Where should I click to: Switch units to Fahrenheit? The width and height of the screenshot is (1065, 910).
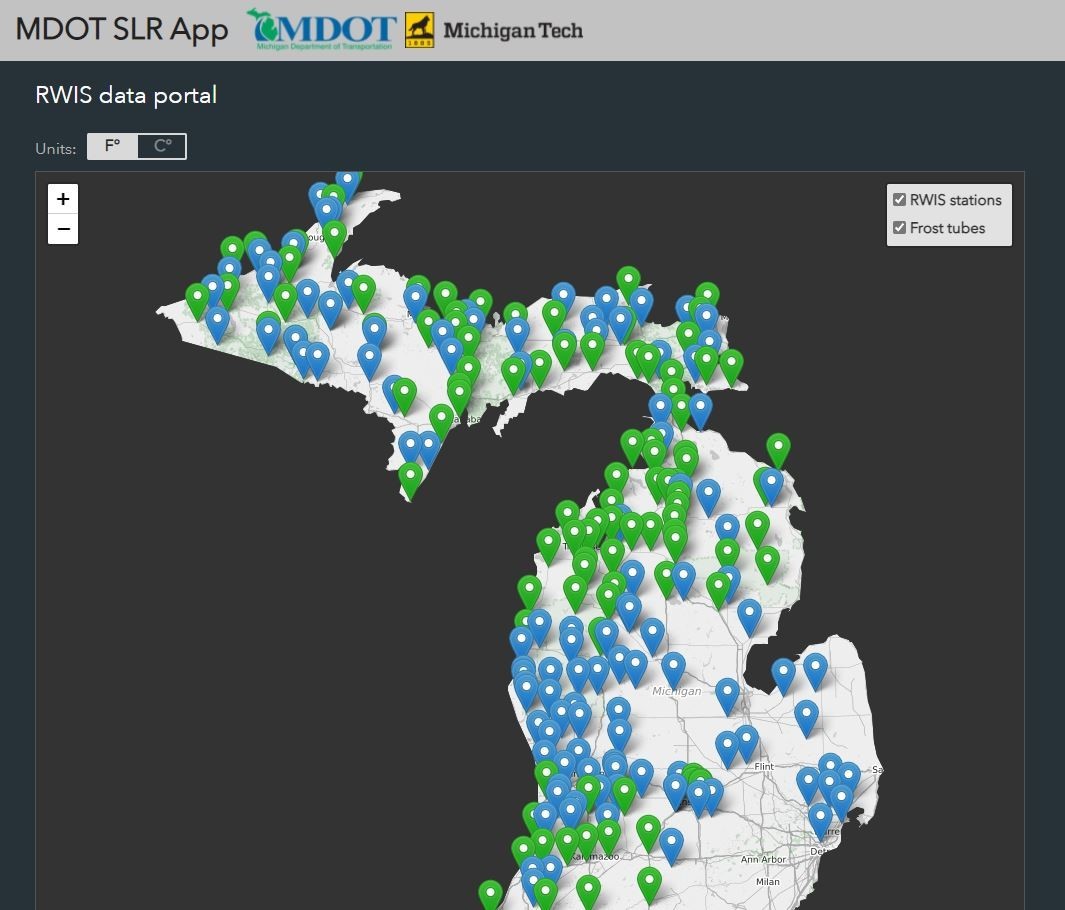pos(112,147)
